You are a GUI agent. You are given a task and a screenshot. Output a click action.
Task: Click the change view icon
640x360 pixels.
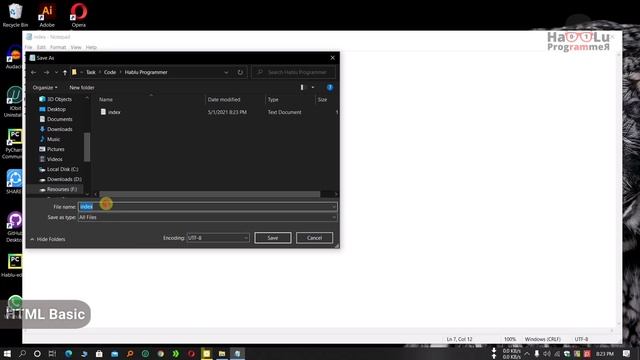tap(302, 87)
